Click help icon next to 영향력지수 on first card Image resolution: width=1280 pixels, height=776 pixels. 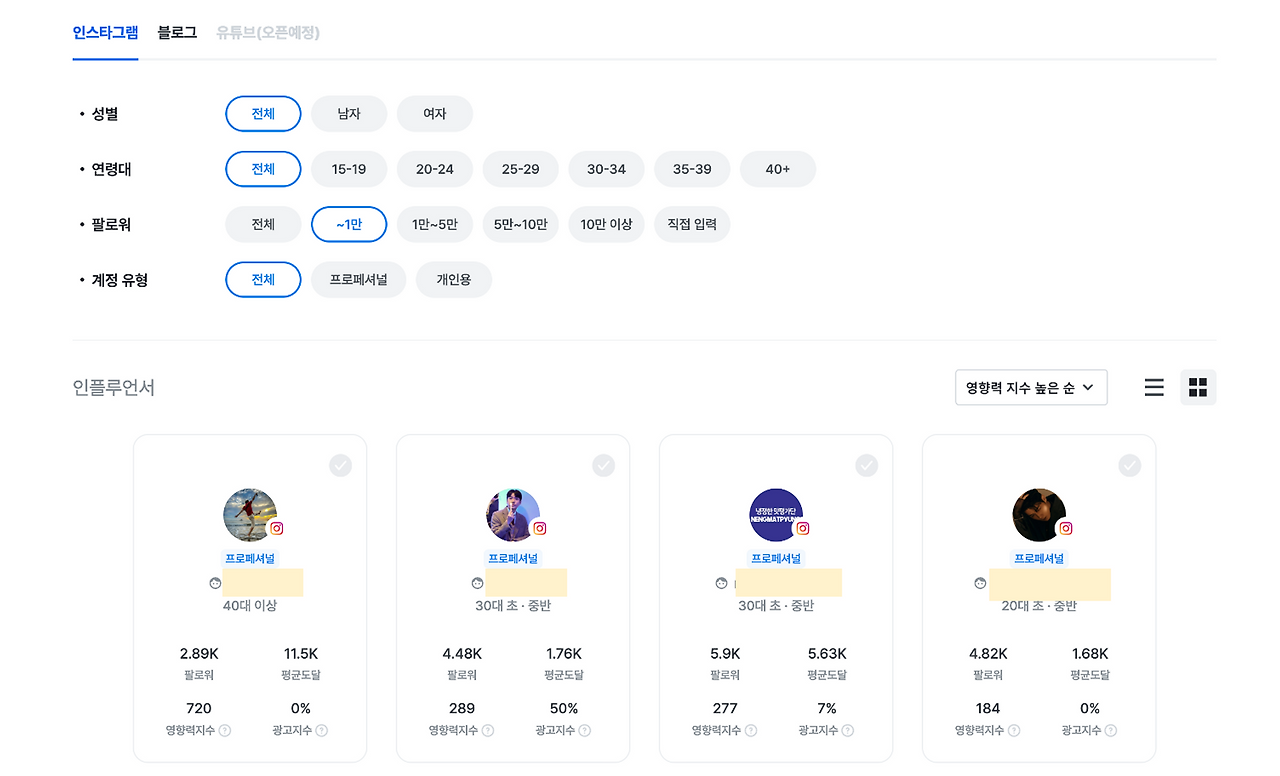tap(225, 731)
